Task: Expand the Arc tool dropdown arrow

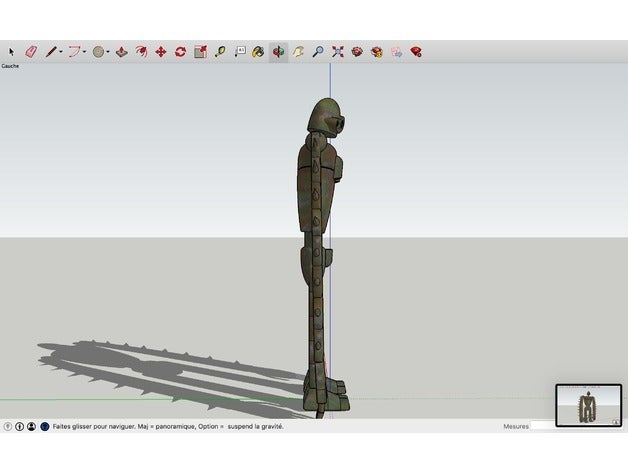Action: [x=85, y=51]
